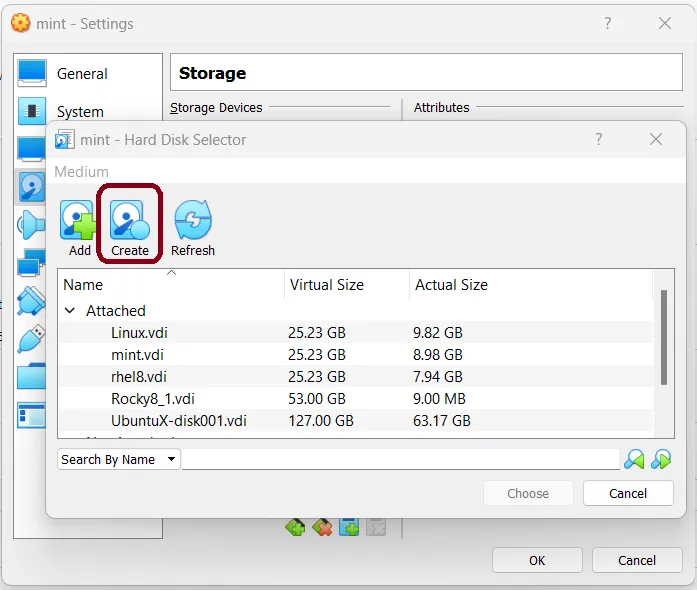
Task: Open Search By Name dropdown
Action: tap(119, 459)
